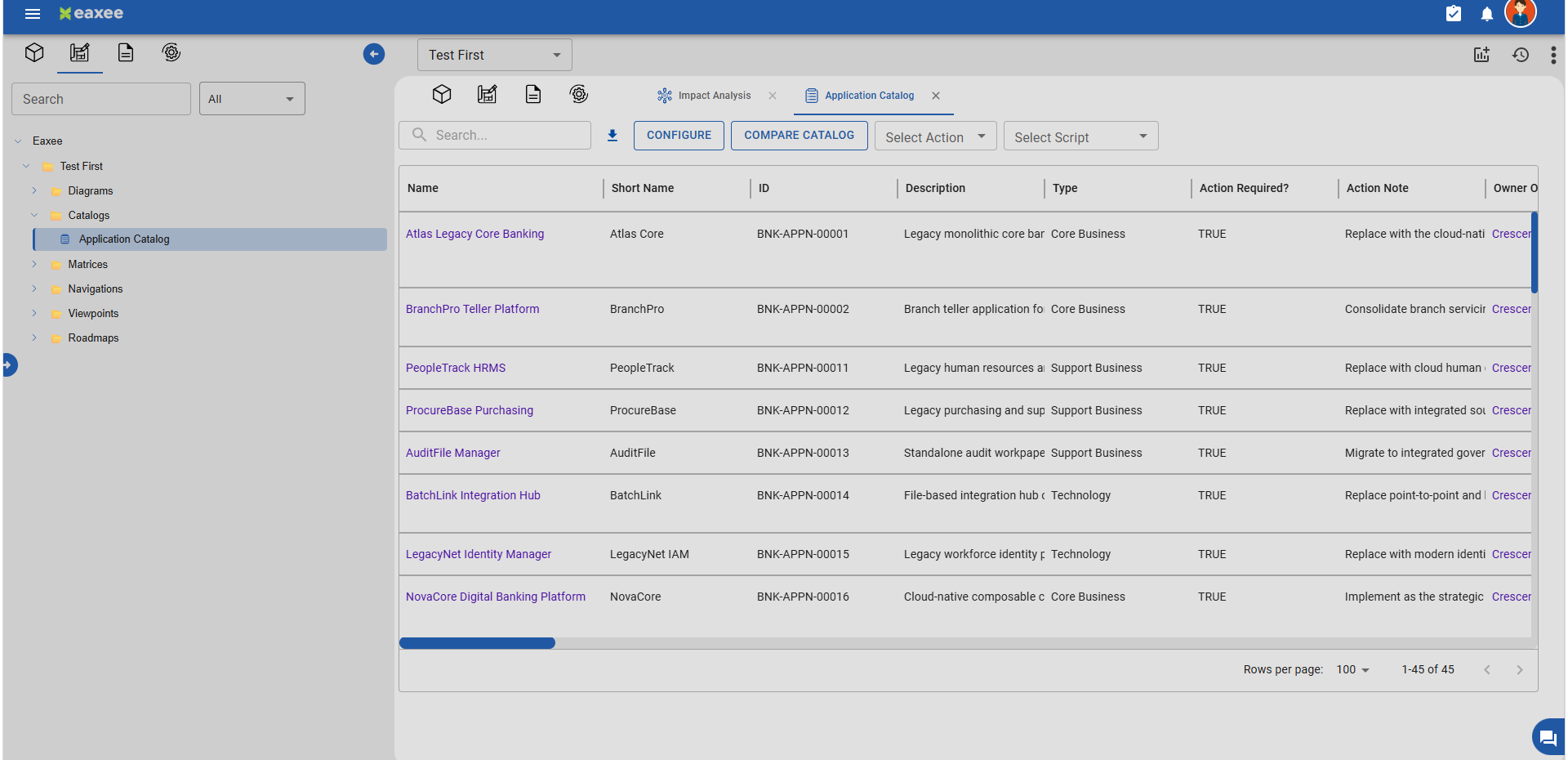Sort by the Type column header
Viewport: 1568px width, 760px height.
1065,188
